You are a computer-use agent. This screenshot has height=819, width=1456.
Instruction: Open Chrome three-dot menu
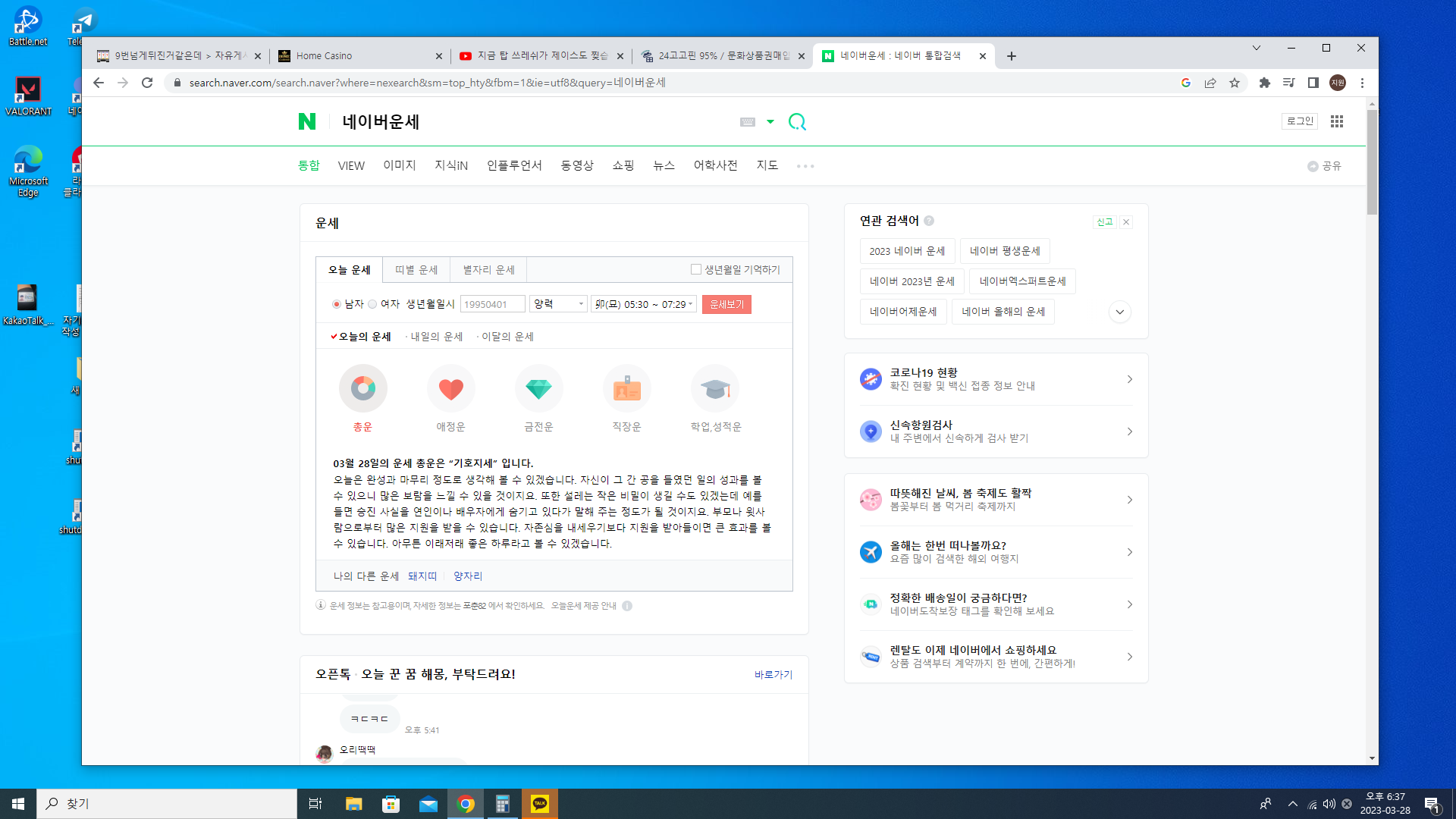tap(1362, 83)
